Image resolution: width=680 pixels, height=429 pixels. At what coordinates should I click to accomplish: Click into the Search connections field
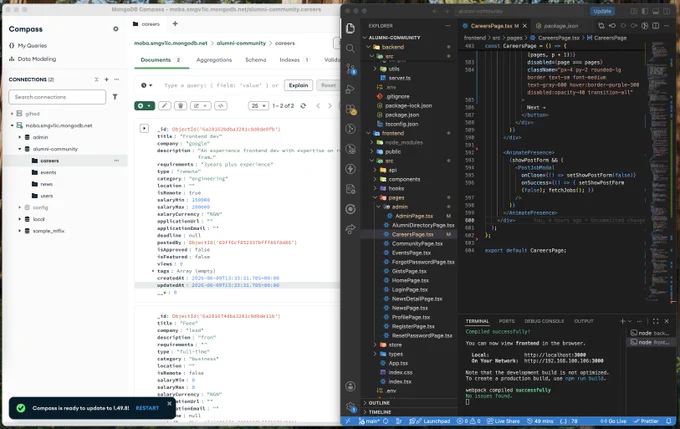point(57,97)
